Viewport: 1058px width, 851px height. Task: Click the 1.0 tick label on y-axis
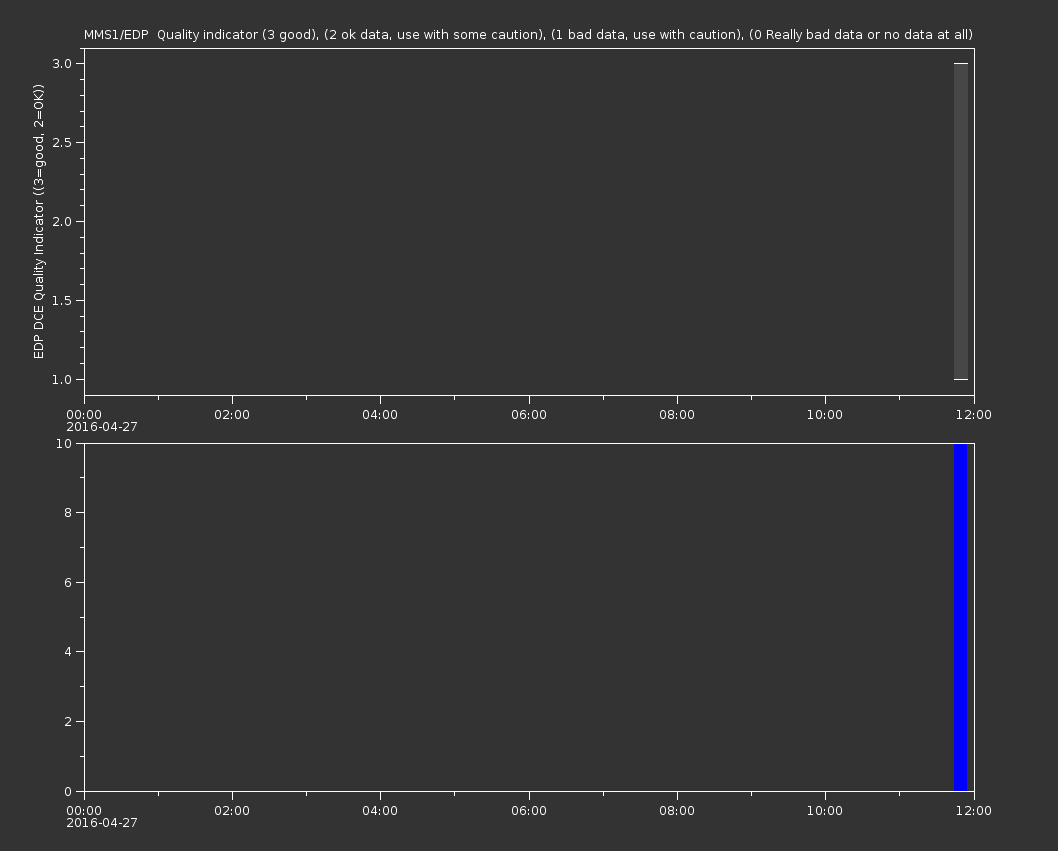[x=62, y=379]
